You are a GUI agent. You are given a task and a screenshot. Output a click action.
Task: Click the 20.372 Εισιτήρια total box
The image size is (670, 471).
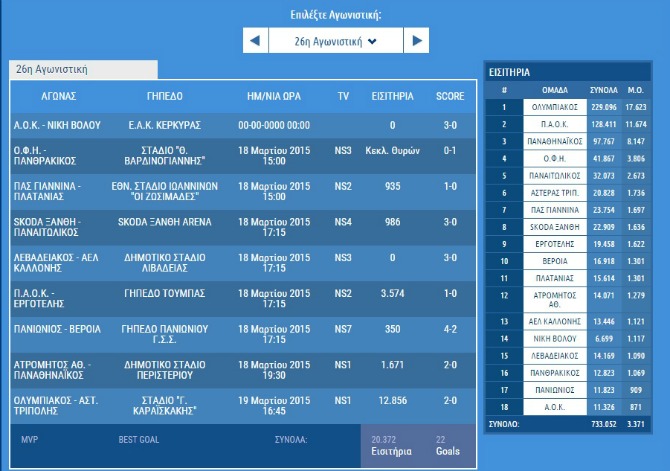pyautogui.click(x=391, y=445)
